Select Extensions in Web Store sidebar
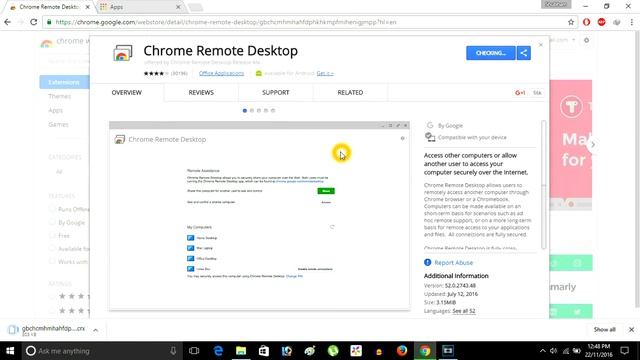Image resolution: width=640 pixels, height=360 pixels. coord(64,82)
